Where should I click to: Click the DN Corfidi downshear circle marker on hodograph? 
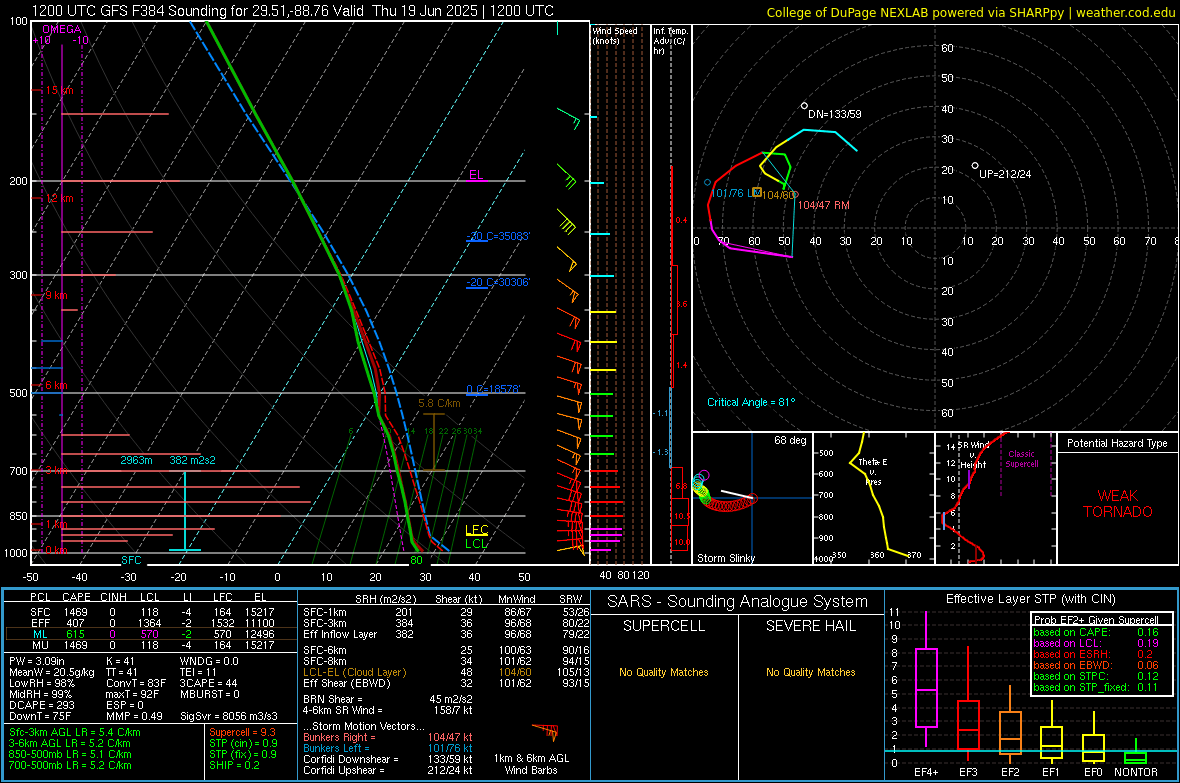804,106
